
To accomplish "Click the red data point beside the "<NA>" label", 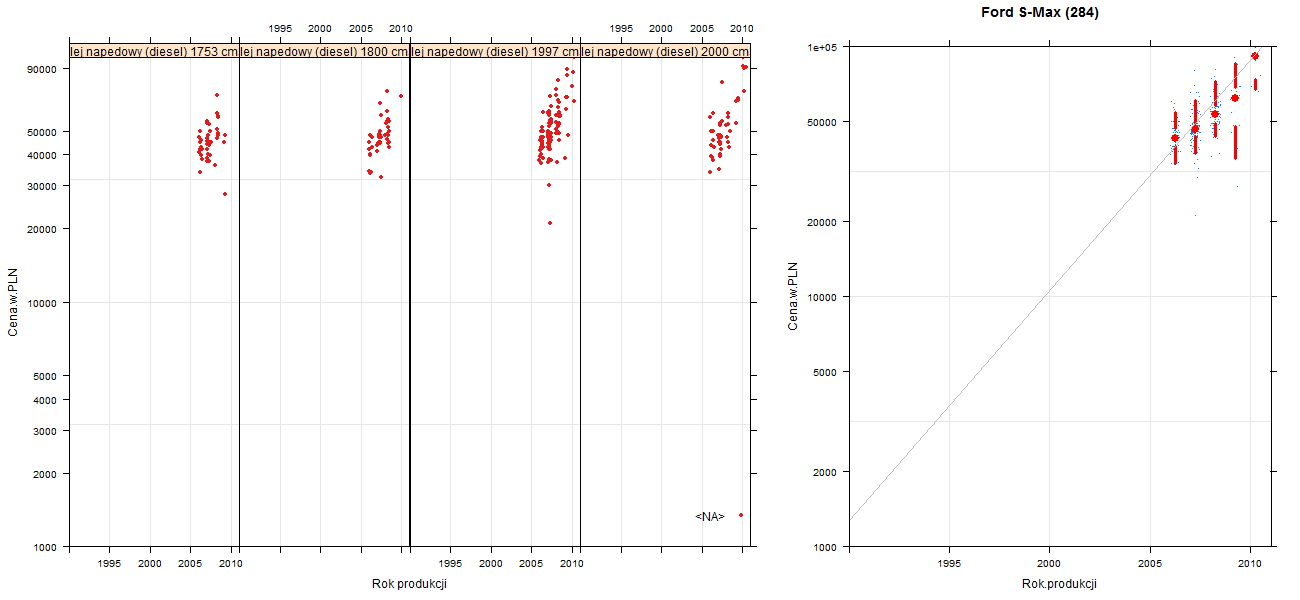I will [741, 515].
